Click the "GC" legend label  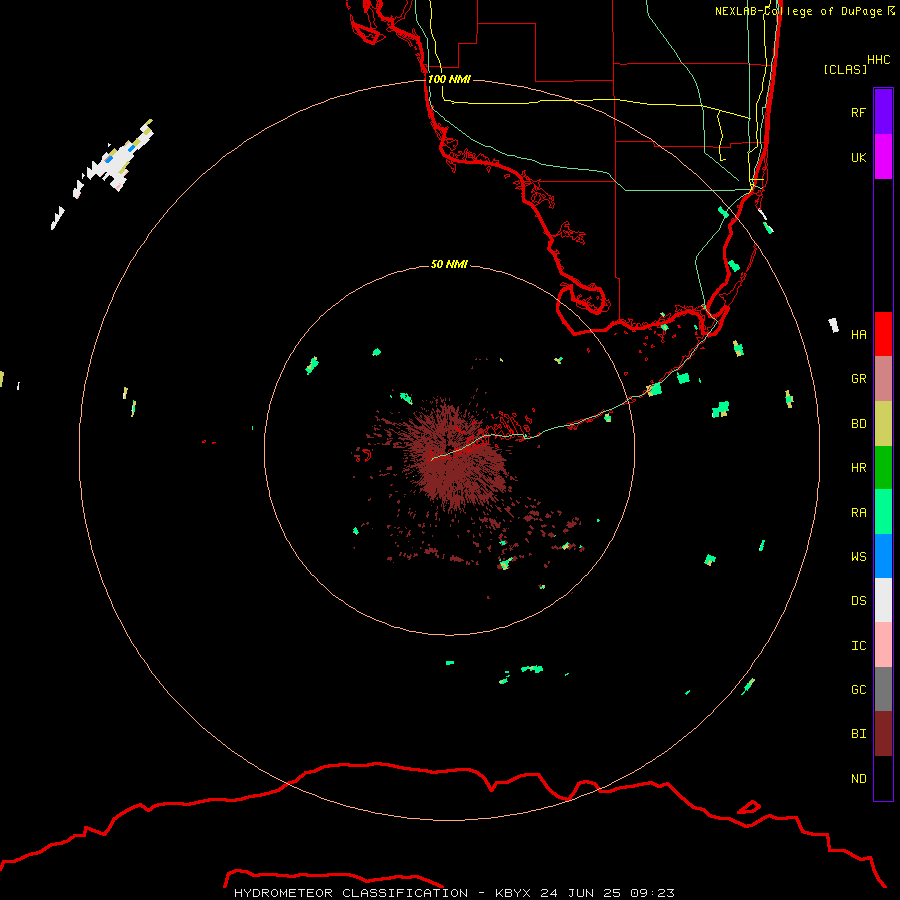(858, 690)
